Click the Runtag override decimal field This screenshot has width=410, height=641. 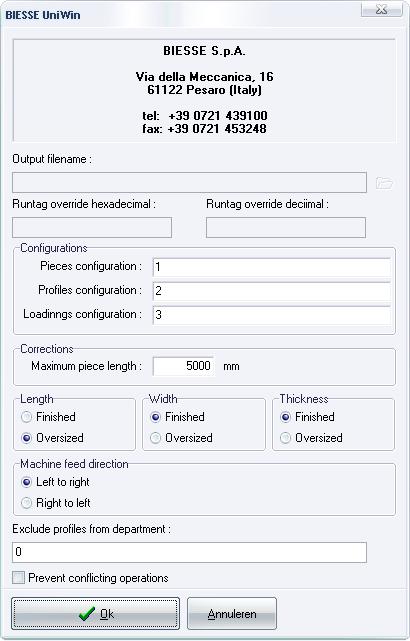(286, 228)
